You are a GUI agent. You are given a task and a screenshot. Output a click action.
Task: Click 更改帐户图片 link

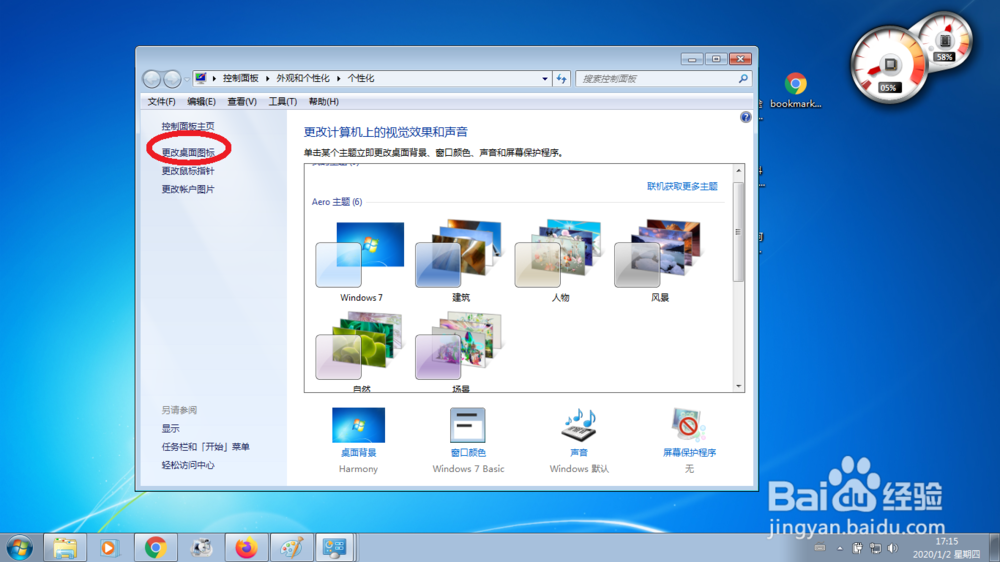tap(188, 189)
